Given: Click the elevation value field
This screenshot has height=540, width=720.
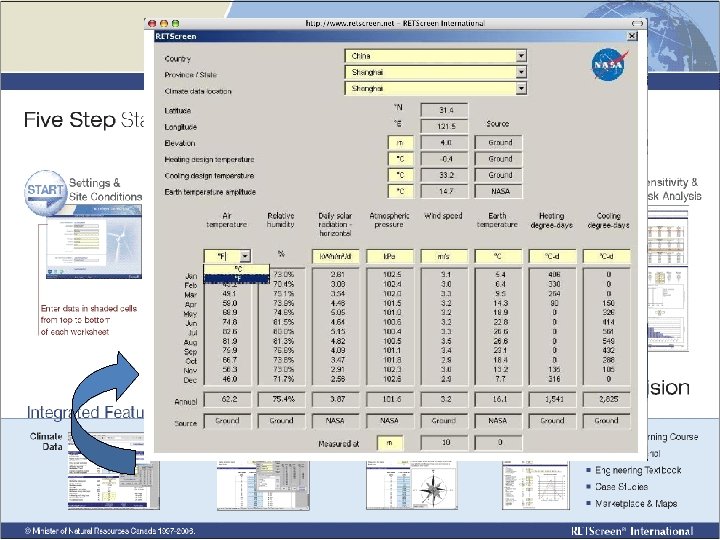Looking at the screenshot, I should 444,143.
